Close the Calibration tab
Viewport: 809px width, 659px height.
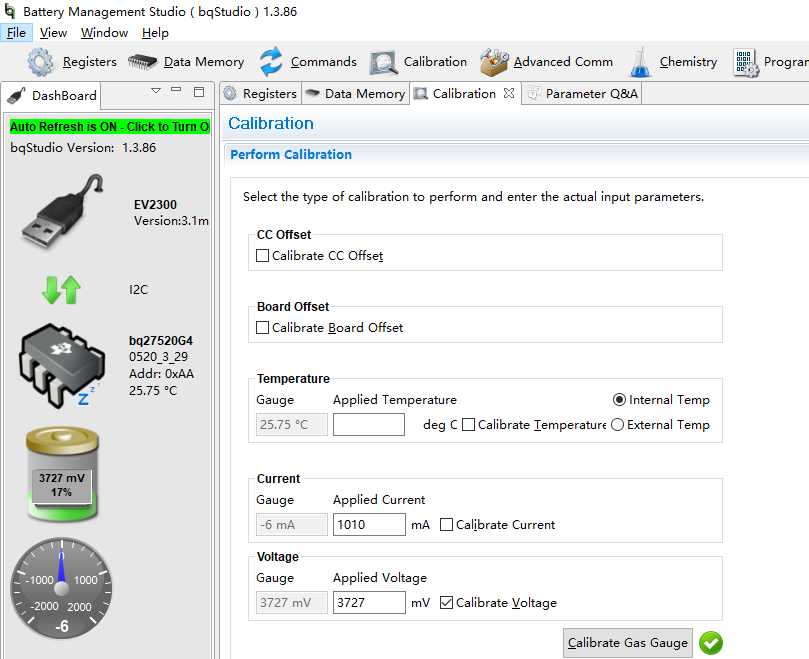(509, 93)
